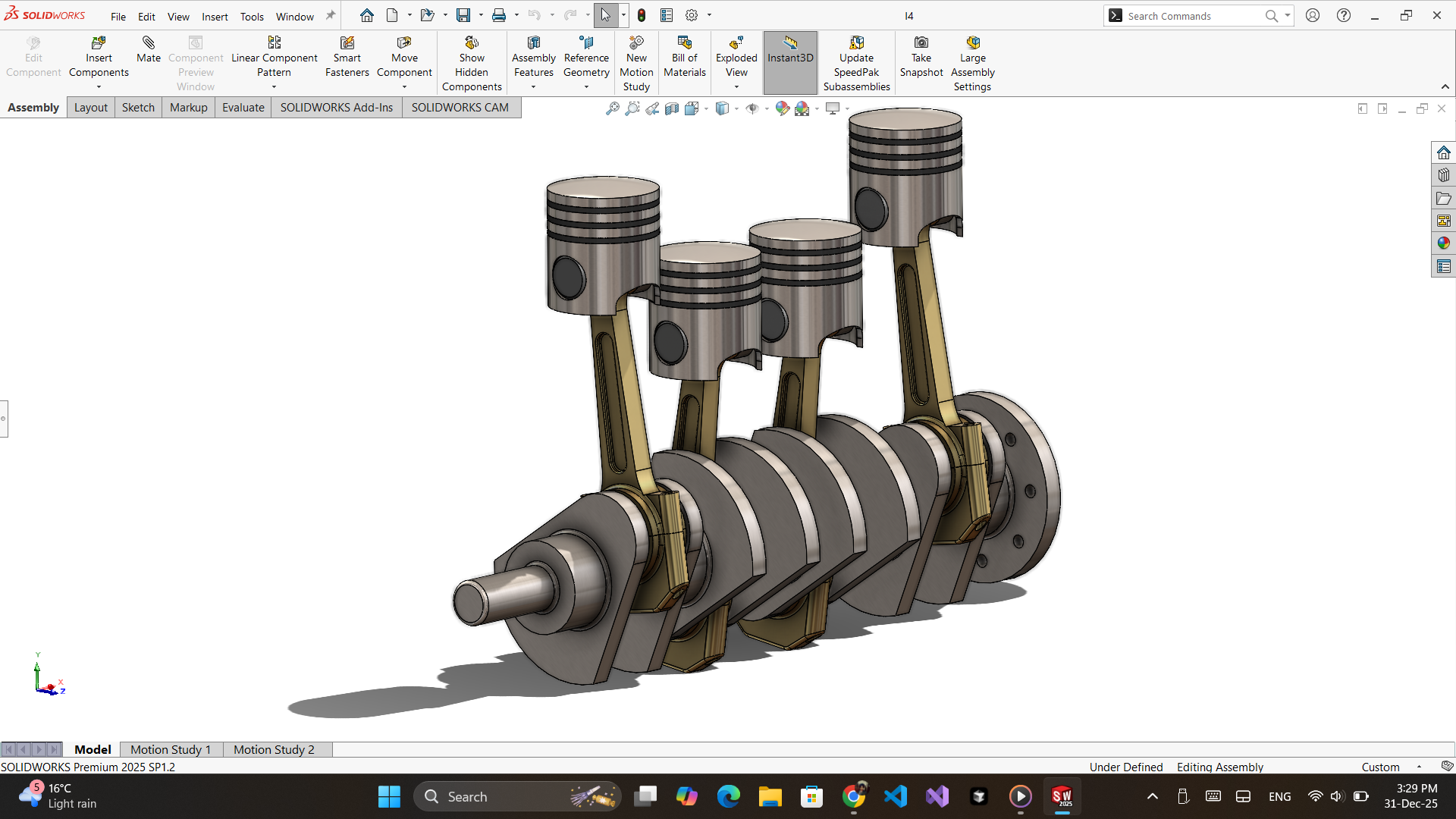Open the Motion Study 2 tab
The height and width of the screenshot is (819, 1456).
[x=273, y=749]
